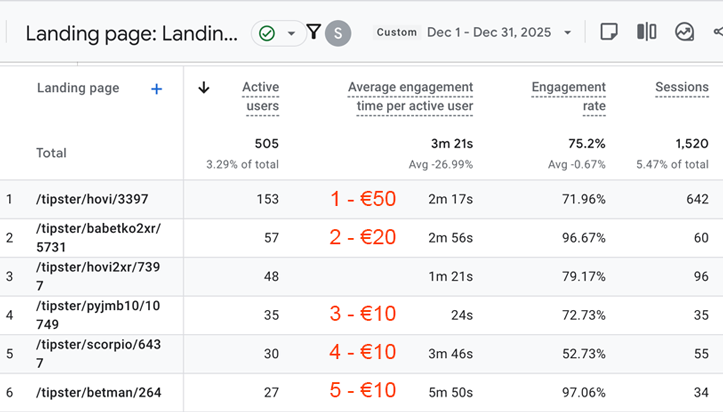Click the filter funnel icon

pyautogui.click(x=313, y=32)
